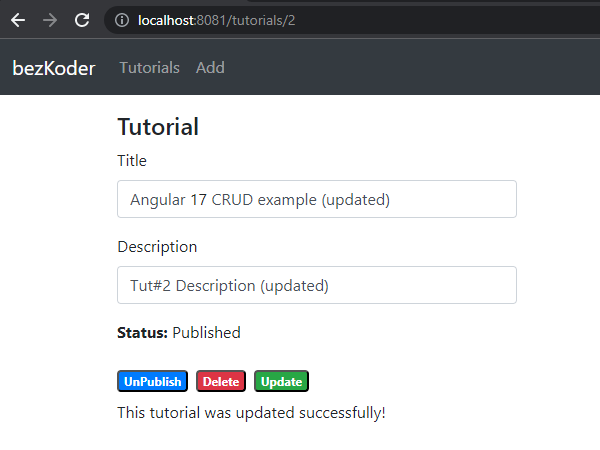
Task: Click the browser forward arrow
Action: pos(50,20)
